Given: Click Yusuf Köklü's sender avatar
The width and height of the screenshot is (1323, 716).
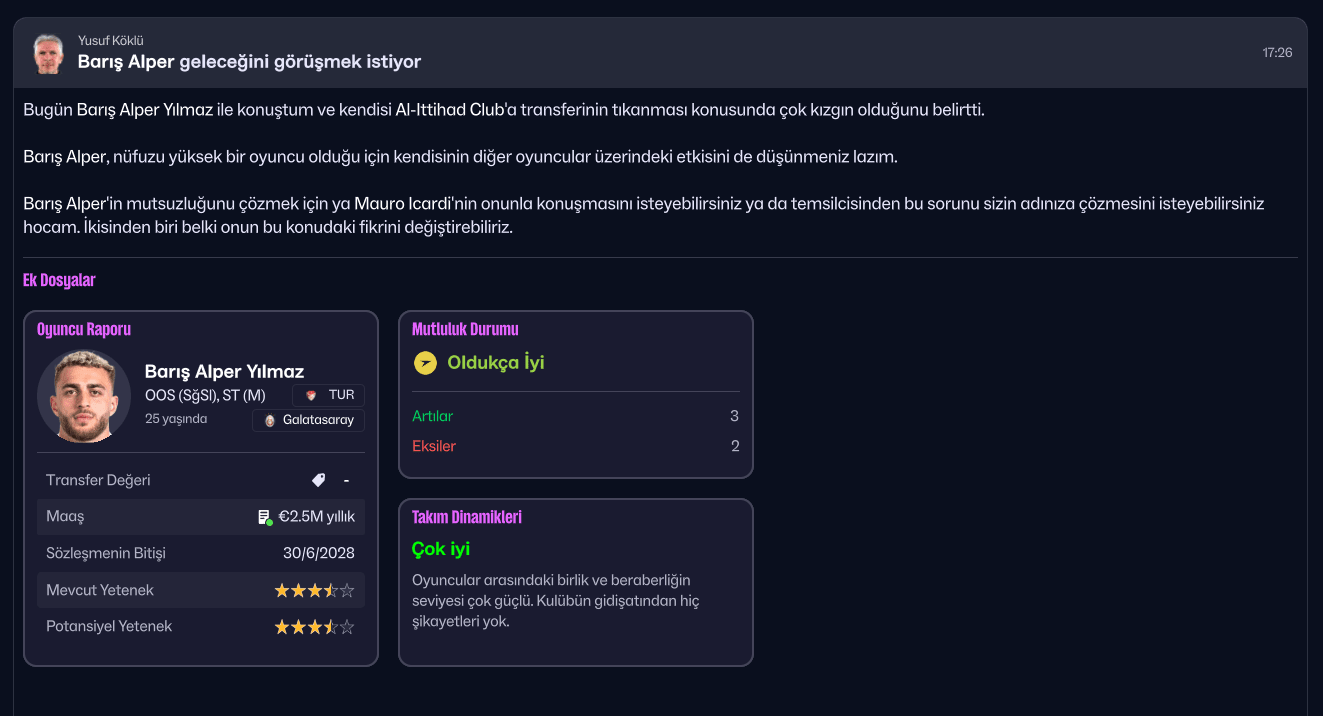Looking at the screenshot, I should click(x=47, y=54).
